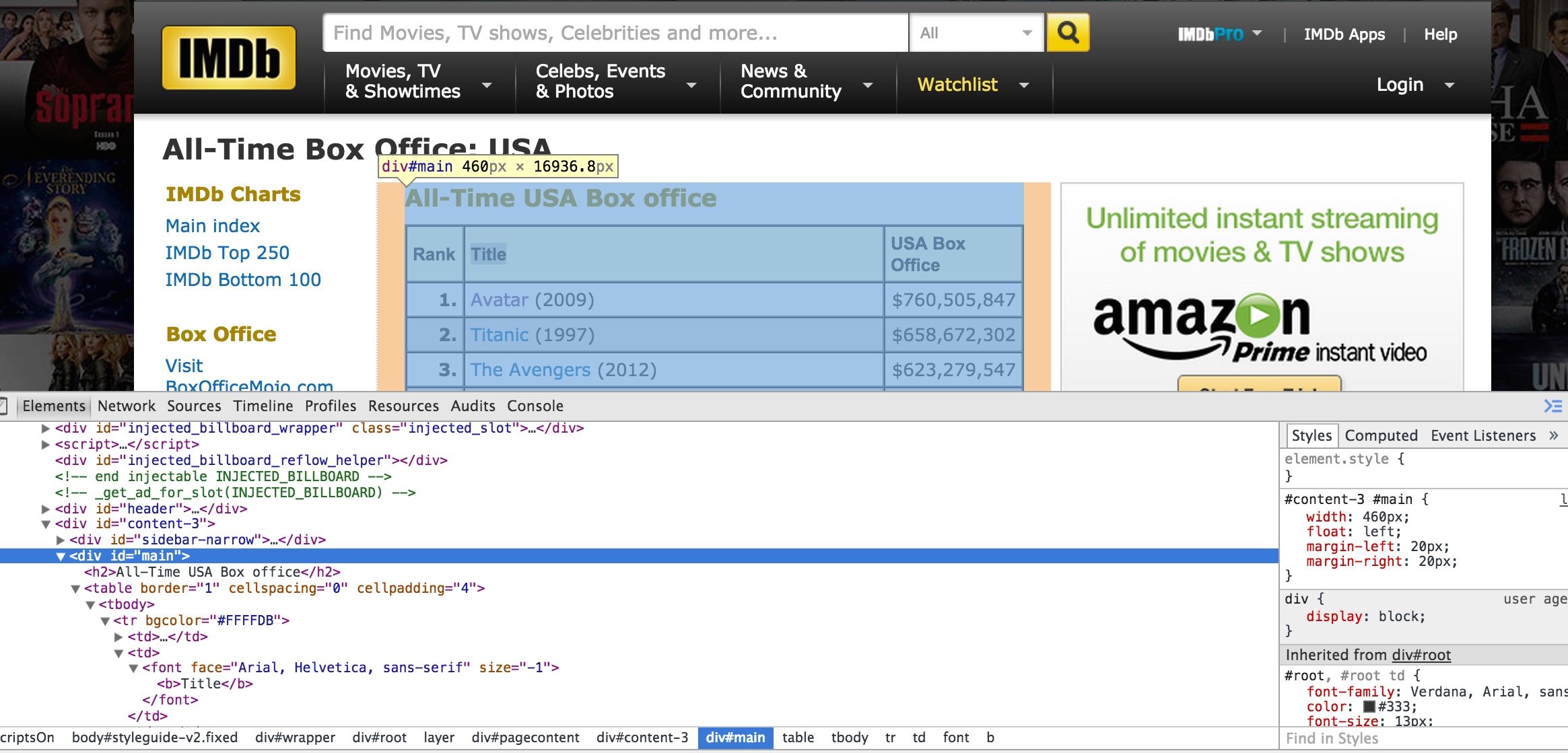The height and width of the screenshot is (753, 1568).
Task: Expand the sidebar-narrow div node
Action: pos(60,540)
